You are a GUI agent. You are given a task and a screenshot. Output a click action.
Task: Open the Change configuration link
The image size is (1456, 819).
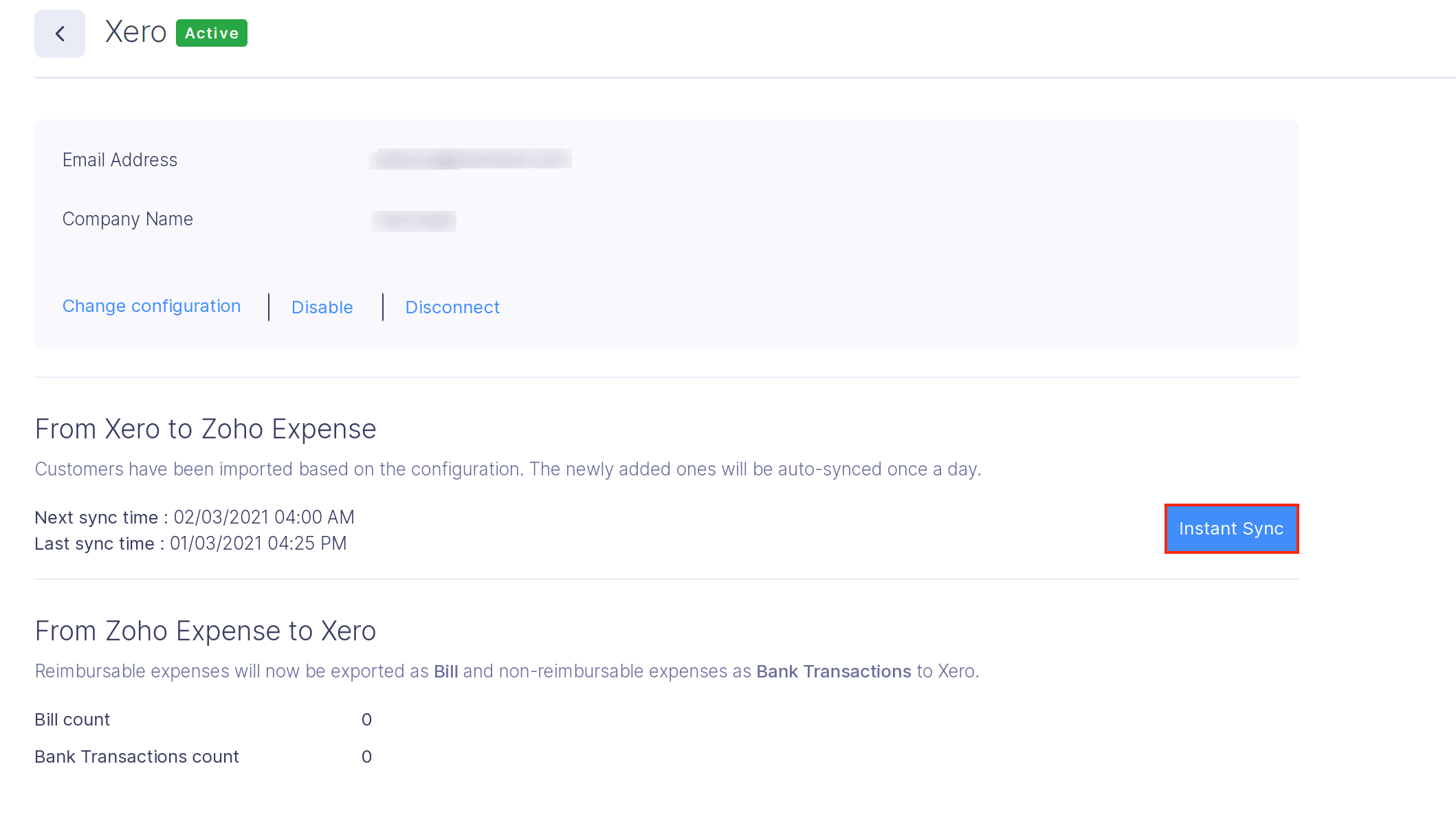pos(151,306)
